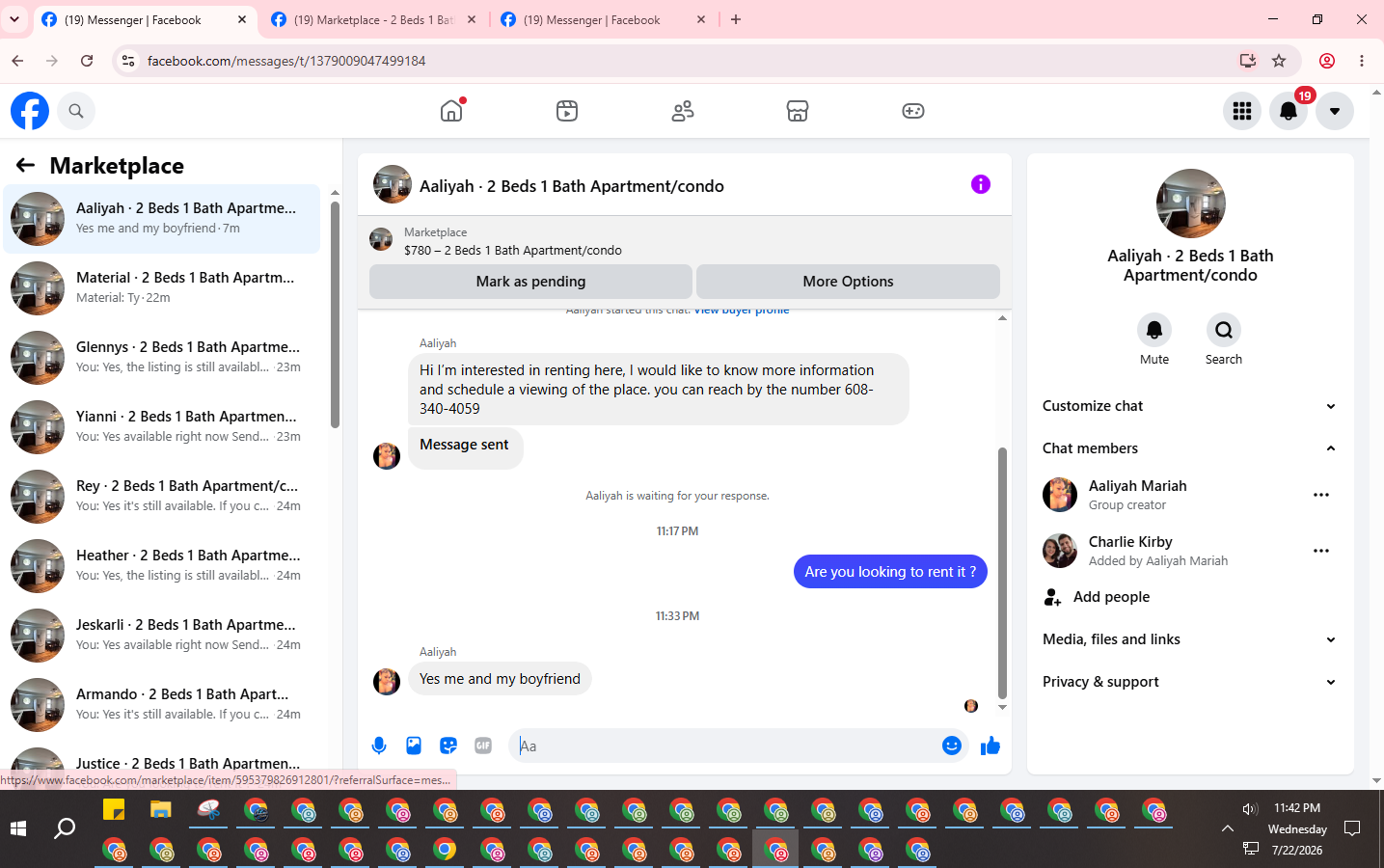
Task: Bookmark this page with star icon
Action: [x=1279, y=61]
